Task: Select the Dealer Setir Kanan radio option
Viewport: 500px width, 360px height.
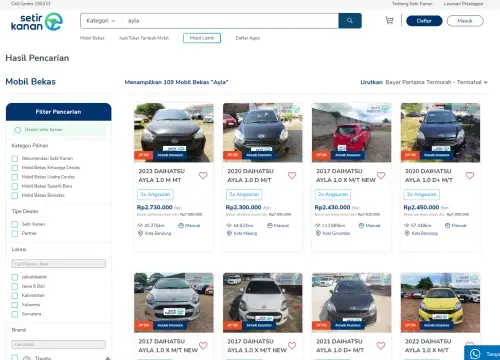Action: coord(18,130)
